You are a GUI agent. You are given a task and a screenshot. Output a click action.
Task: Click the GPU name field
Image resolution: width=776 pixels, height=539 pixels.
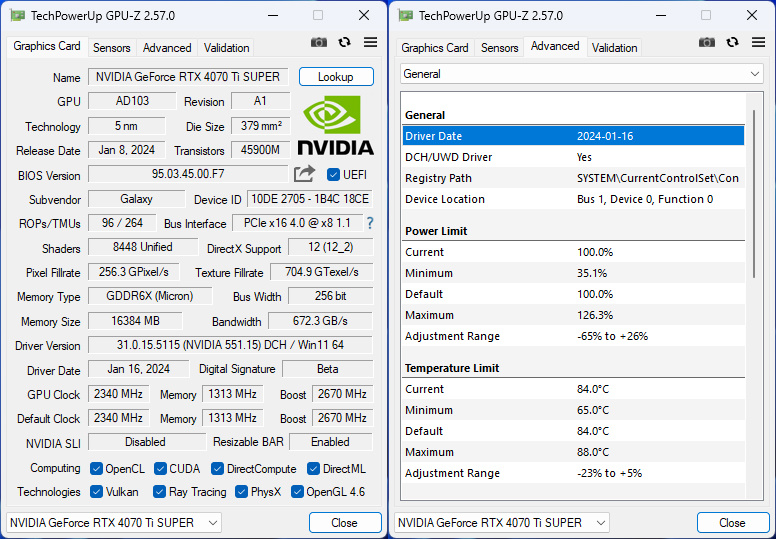click(188, 77)
